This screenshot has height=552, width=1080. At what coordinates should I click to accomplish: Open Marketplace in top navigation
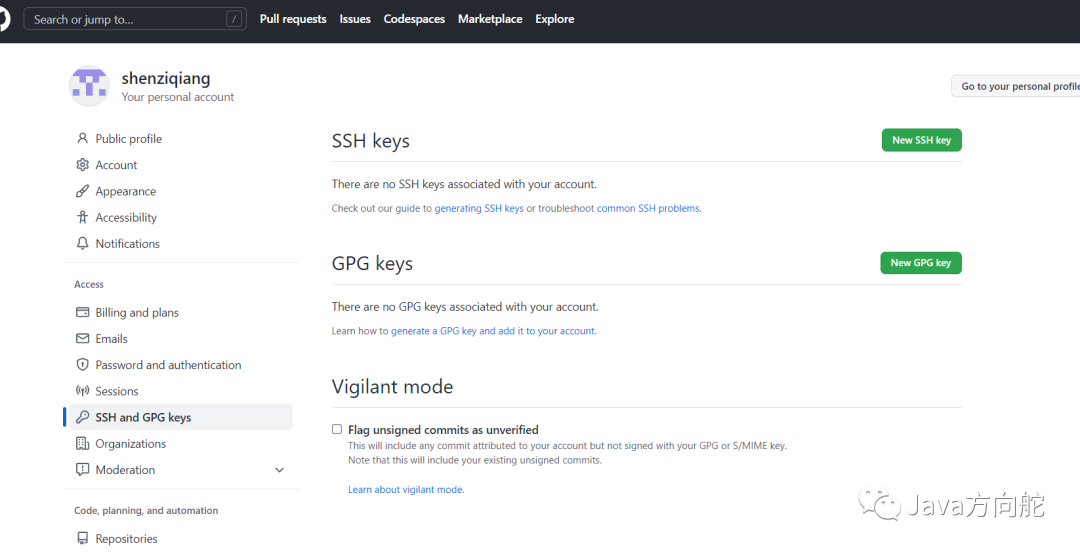[x=490, y=19]
